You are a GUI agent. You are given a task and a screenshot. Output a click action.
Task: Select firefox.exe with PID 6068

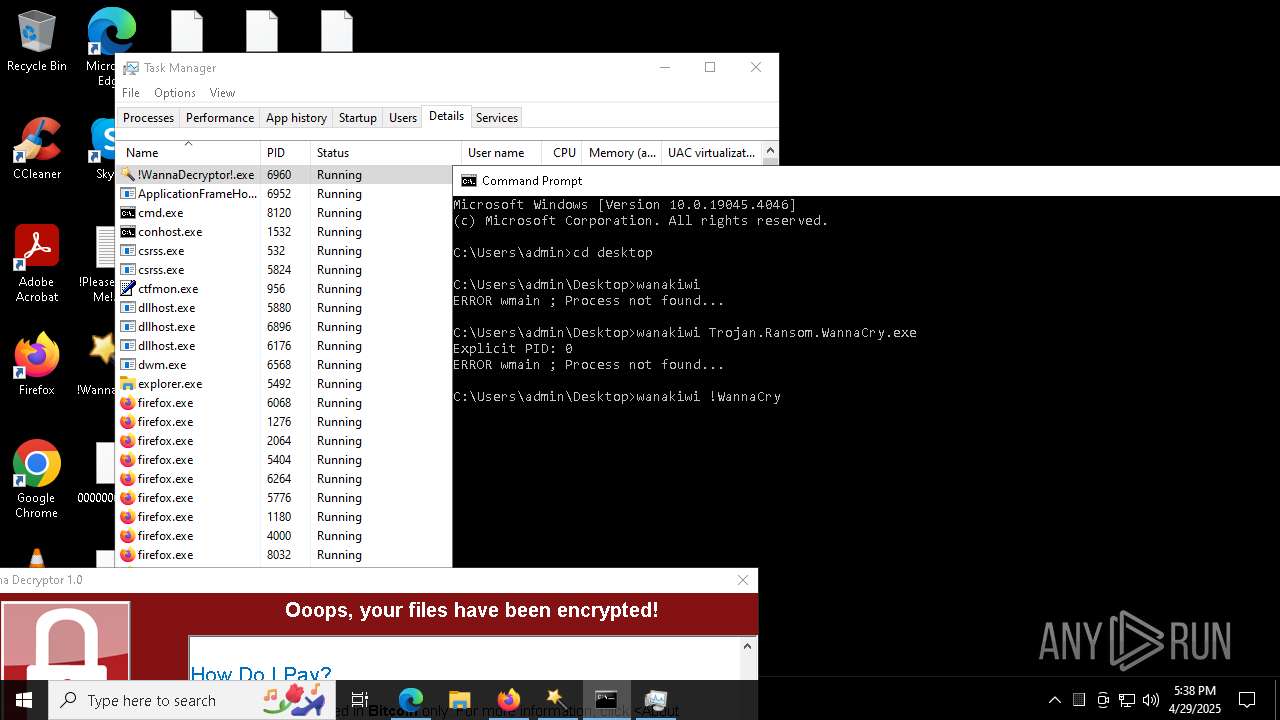click(x=284, y=403)
